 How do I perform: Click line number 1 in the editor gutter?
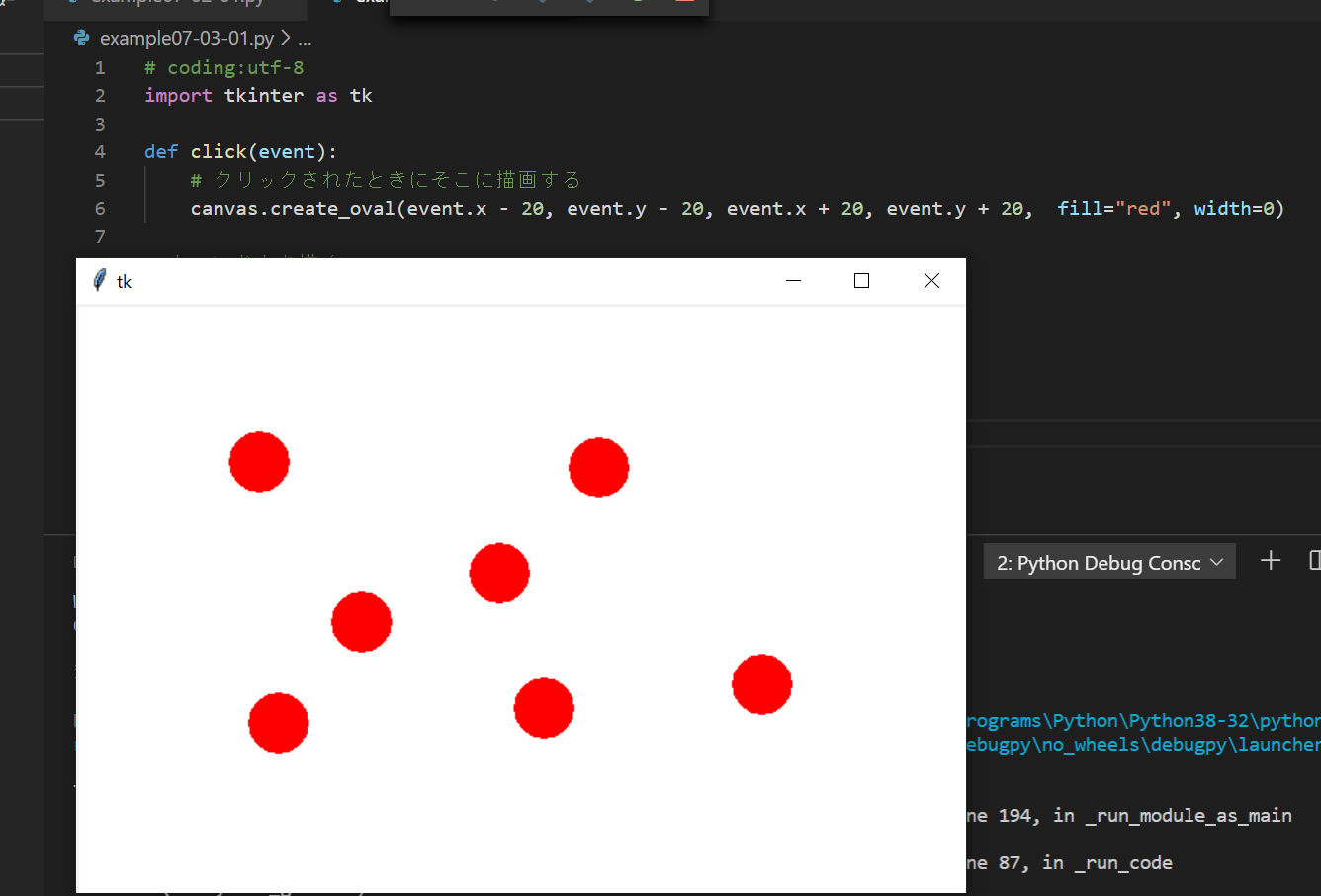100,68
